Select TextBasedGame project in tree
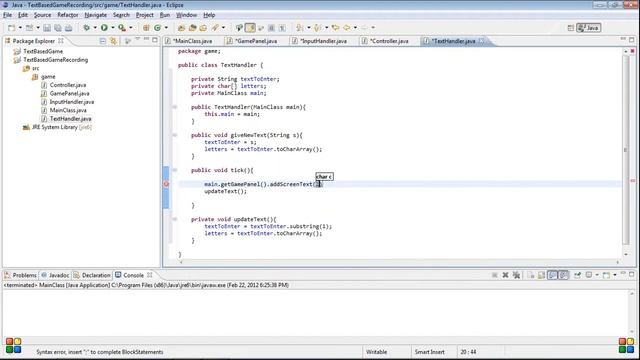This screenshot has height=360, width=640. tap(43, 51)
